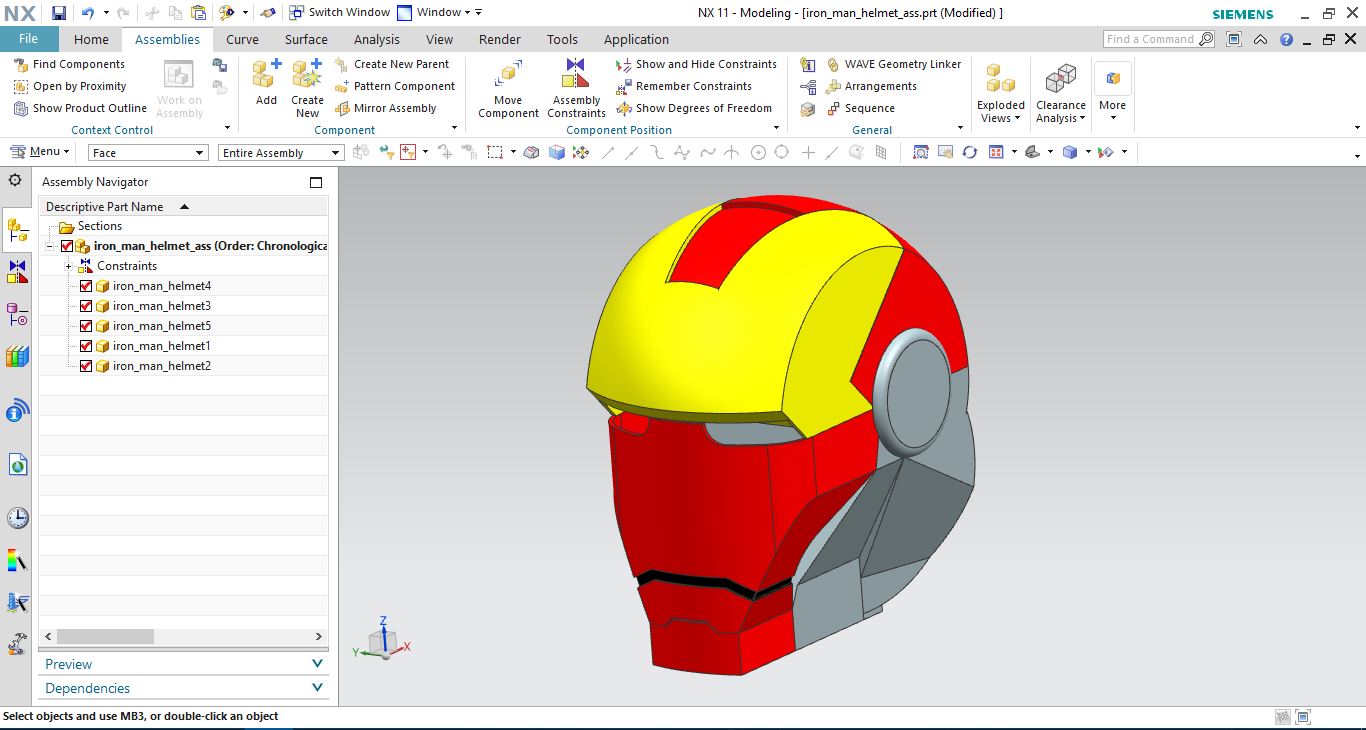Toggle the iron_man_helmet_ass root checkbox
The image size is (1366, 730).
coord(67,246)
